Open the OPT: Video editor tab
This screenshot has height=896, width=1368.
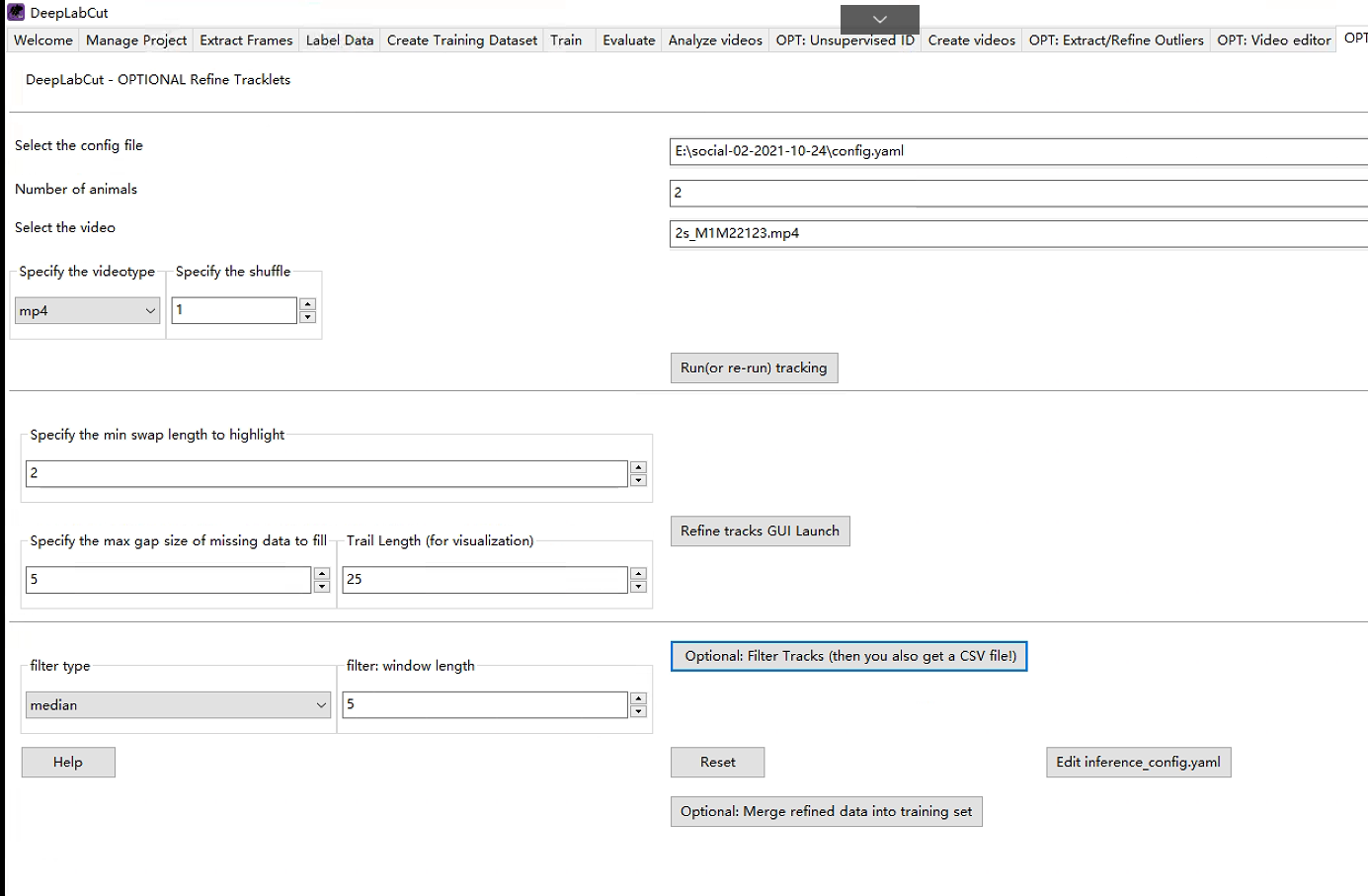point(1273,40)
